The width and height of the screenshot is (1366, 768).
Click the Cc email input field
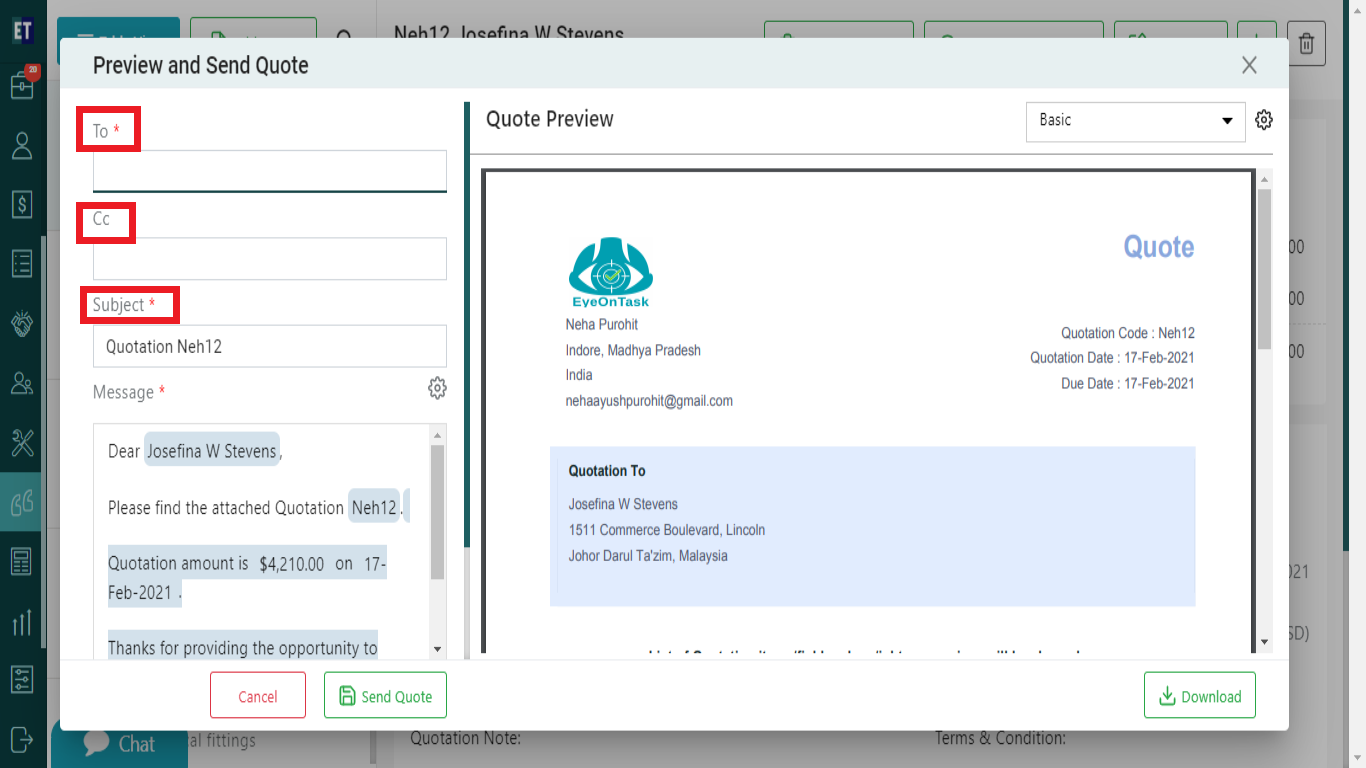coord(270,258)
